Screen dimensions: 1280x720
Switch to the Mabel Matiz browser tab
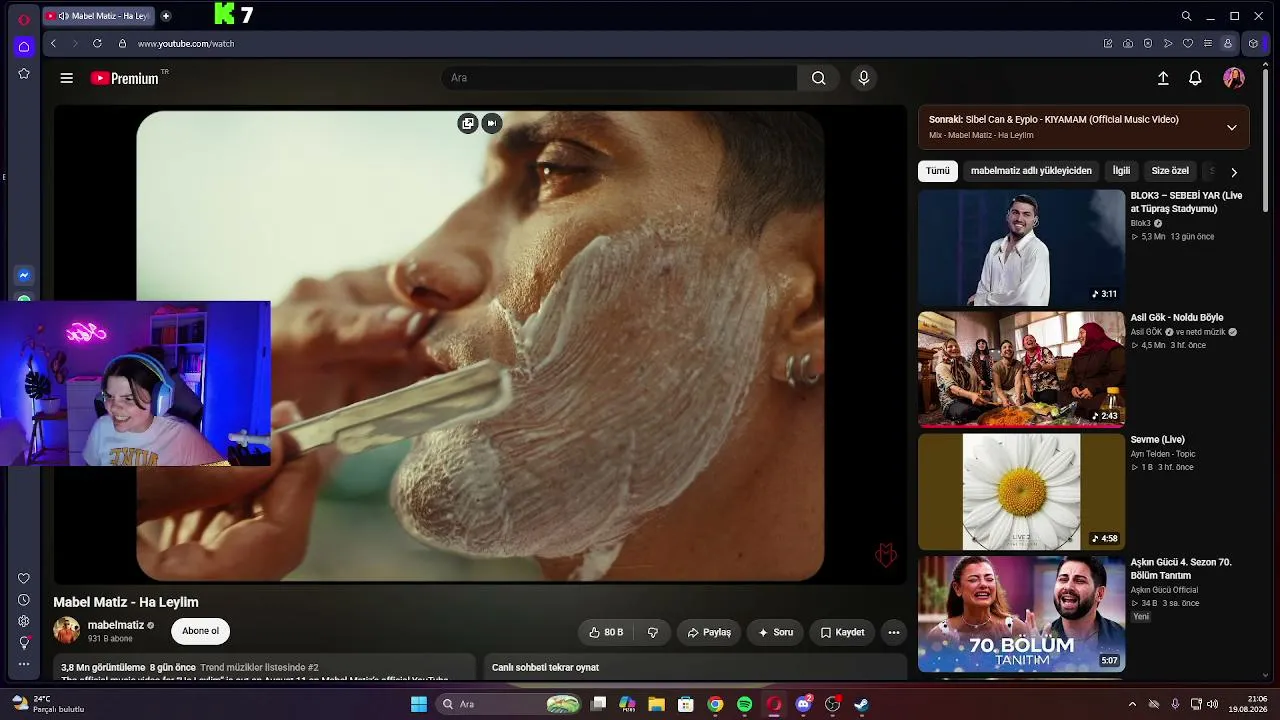coord(99,16)
